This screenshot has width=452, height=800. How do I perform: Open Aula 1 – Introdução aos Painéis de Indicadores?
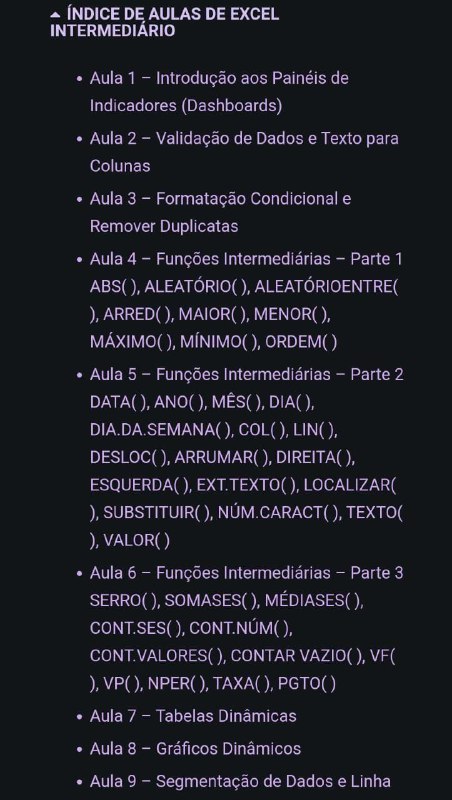click(219, 92)
